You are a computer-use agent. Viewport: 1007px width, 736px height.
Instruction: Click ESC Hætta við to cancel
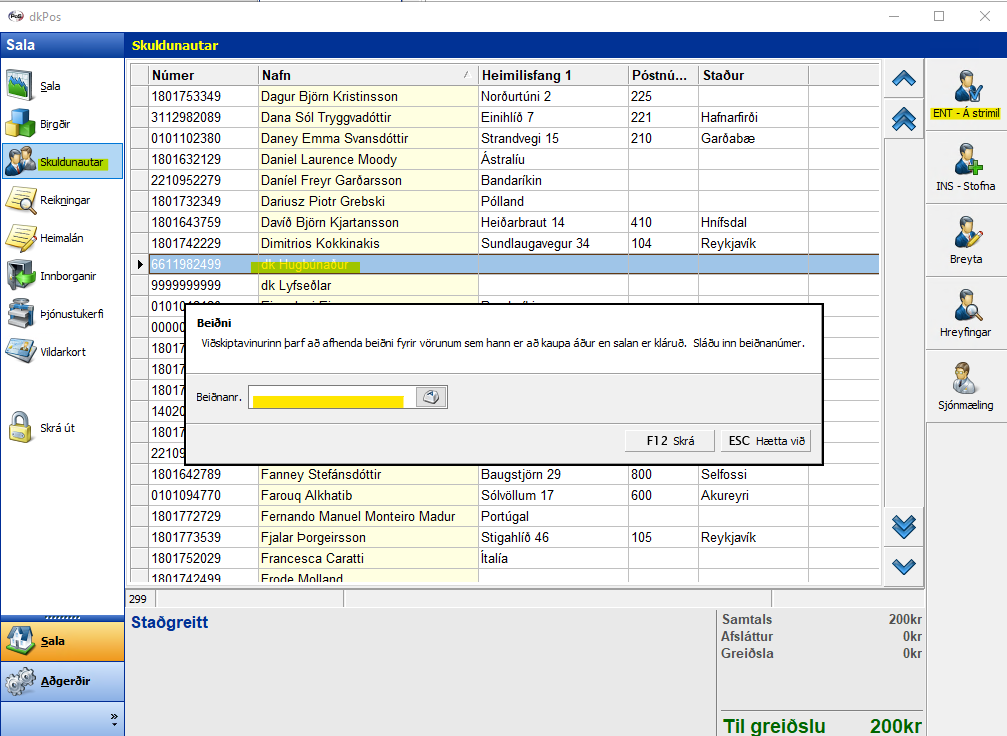tap(765, 441)
